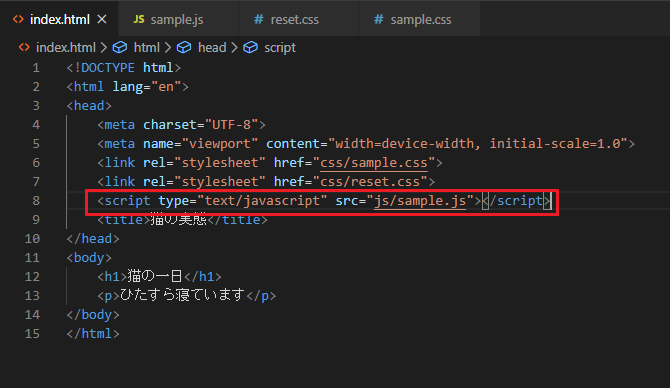This screenshot has height=388, width=670.
Task: Close the index.html tab
Action: [x=102, y=19]
